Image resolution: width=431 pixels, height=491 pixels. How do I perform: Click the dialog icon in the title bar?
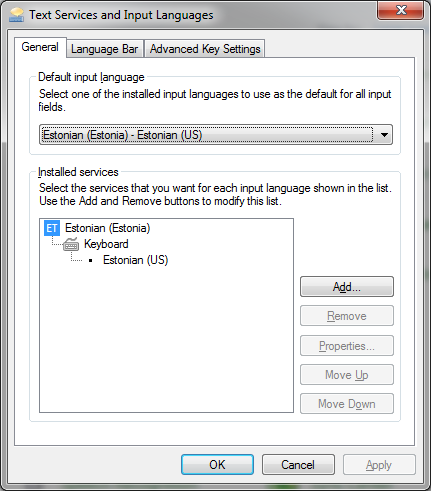(16, 15)
